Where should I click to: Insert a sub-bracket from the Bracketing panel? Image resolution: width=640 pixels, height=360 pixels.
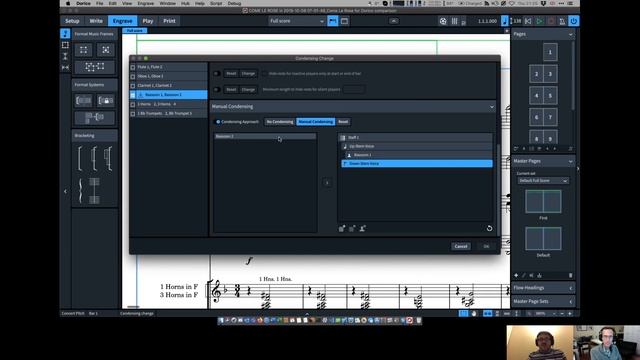(x=94, y=158)
